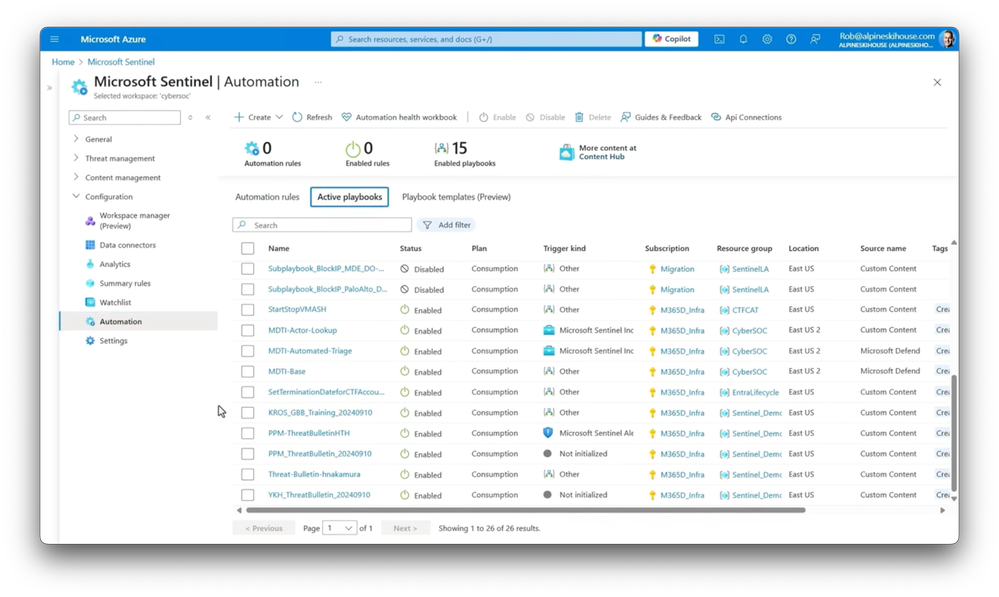The height and width of the screenshot is (597, 999).
Task: Open SetTerminationDateforCTFAccou playbook
Action: click(326, 392)
